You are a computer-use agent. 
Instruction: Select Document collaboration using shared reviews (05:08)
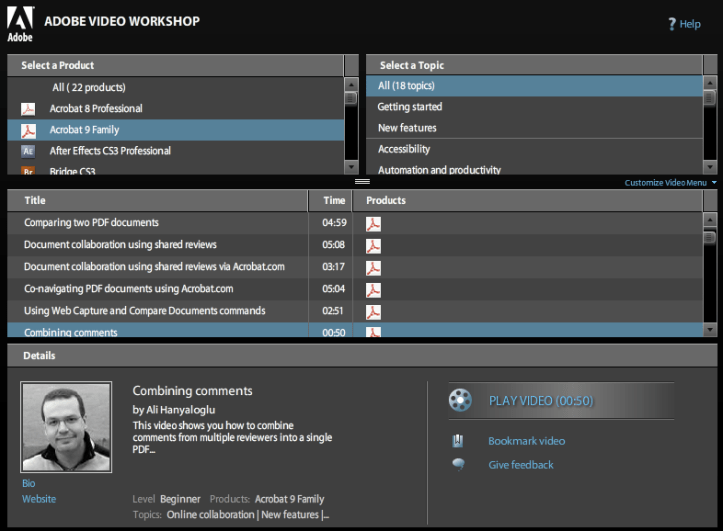355,245
